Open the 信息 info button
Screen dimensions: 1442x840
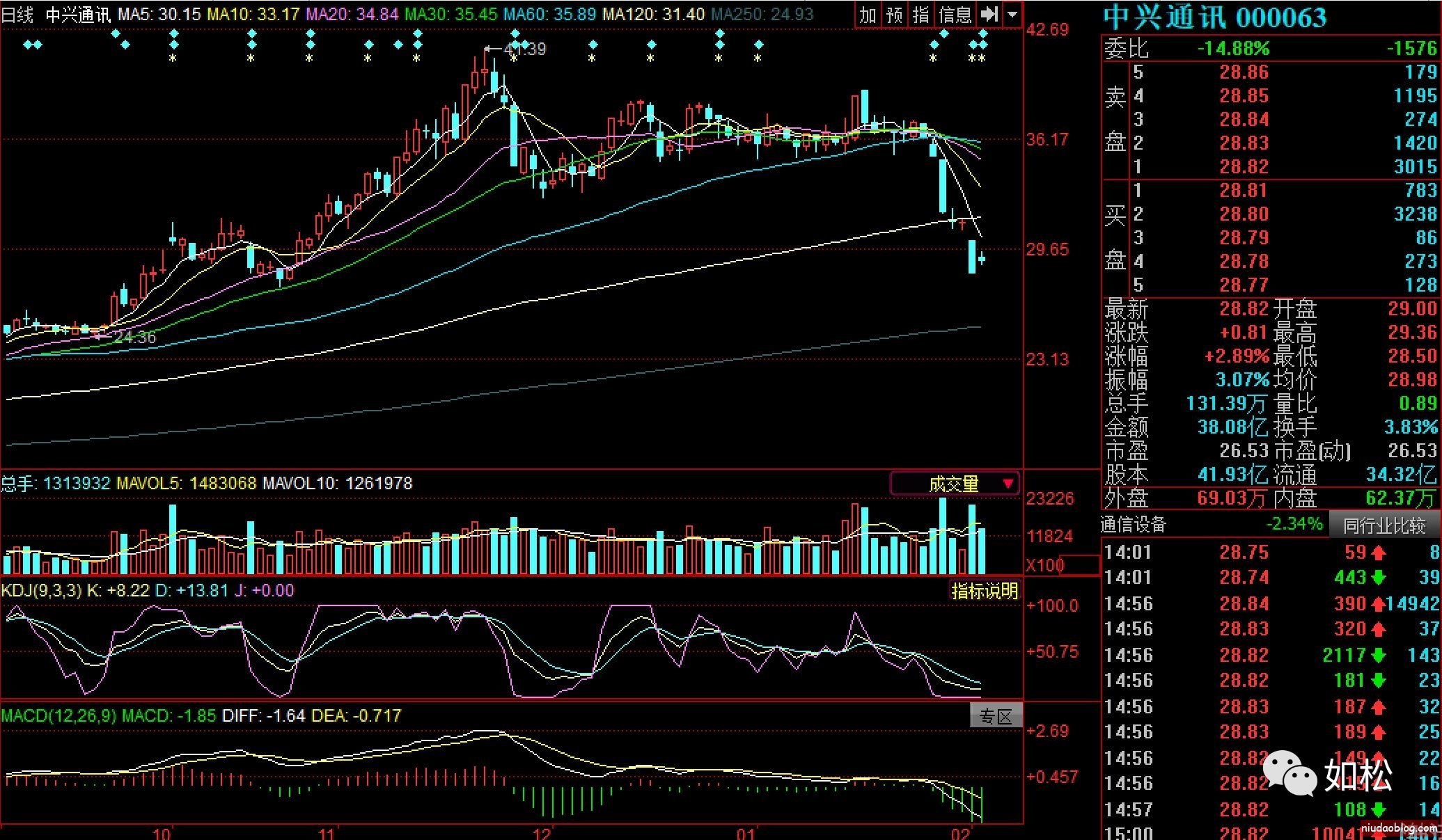pyautogui.click(x=955, y=15)
